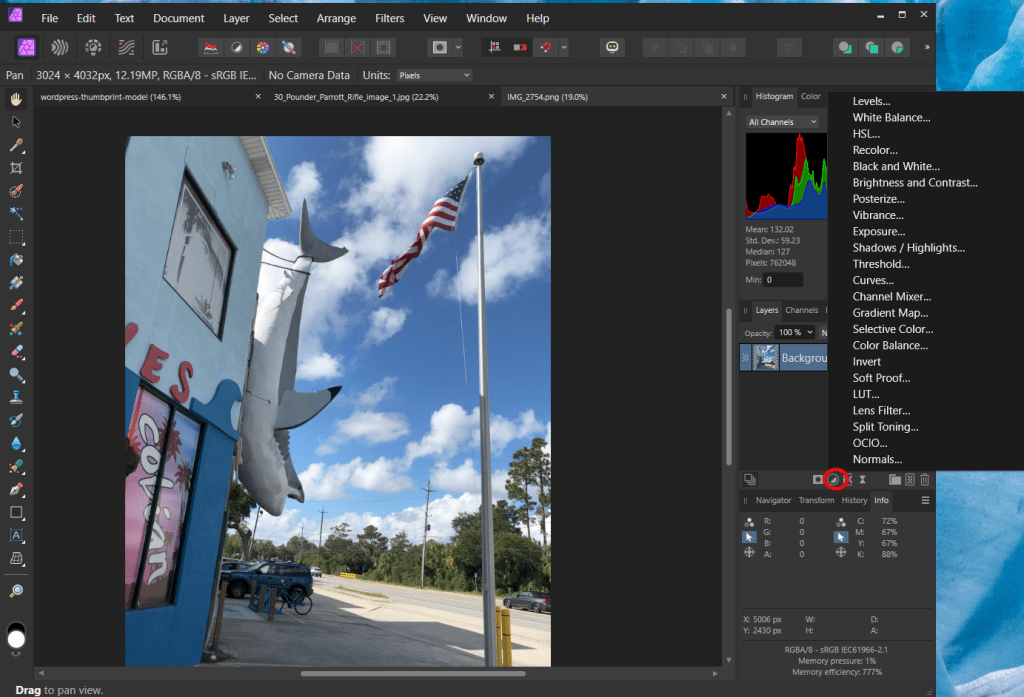
Task: Switch to the Liquify Persona
Action: 62,47
